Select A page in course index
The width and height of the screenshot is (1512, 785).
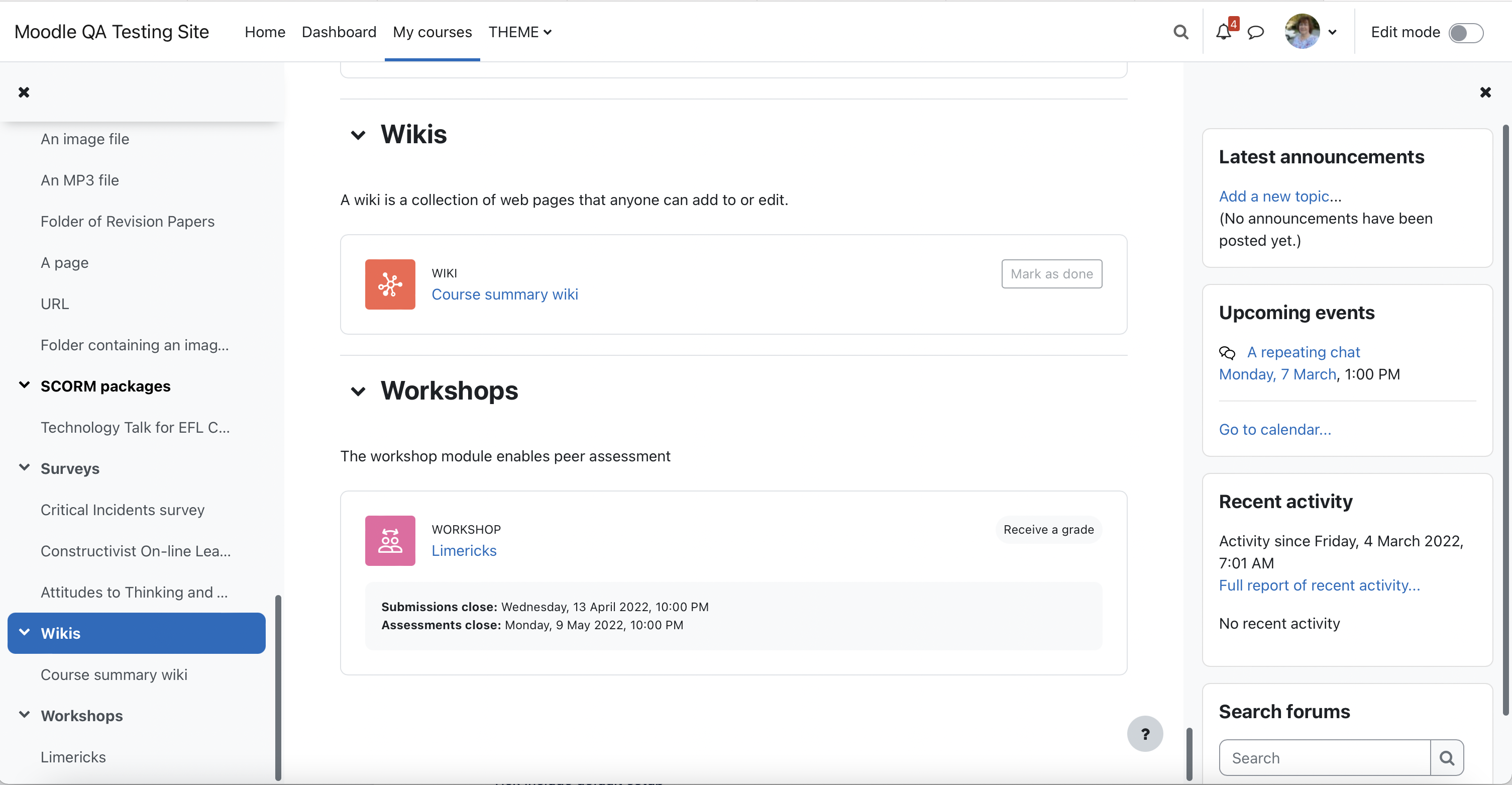(x=65, y=262)
